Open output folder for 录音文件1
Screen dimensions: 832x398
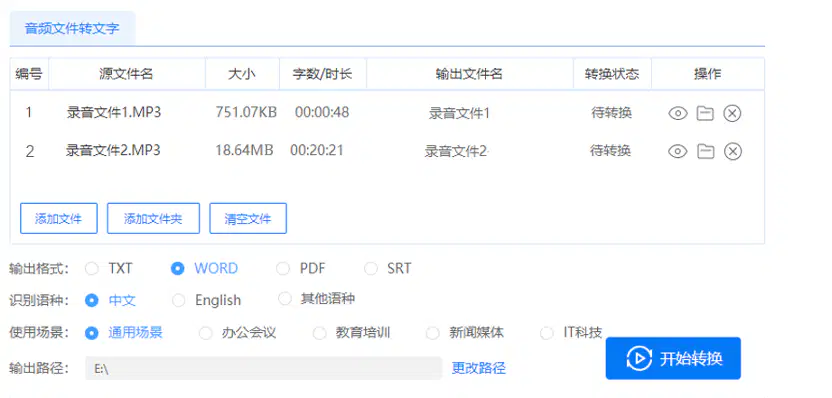(705, 113)
